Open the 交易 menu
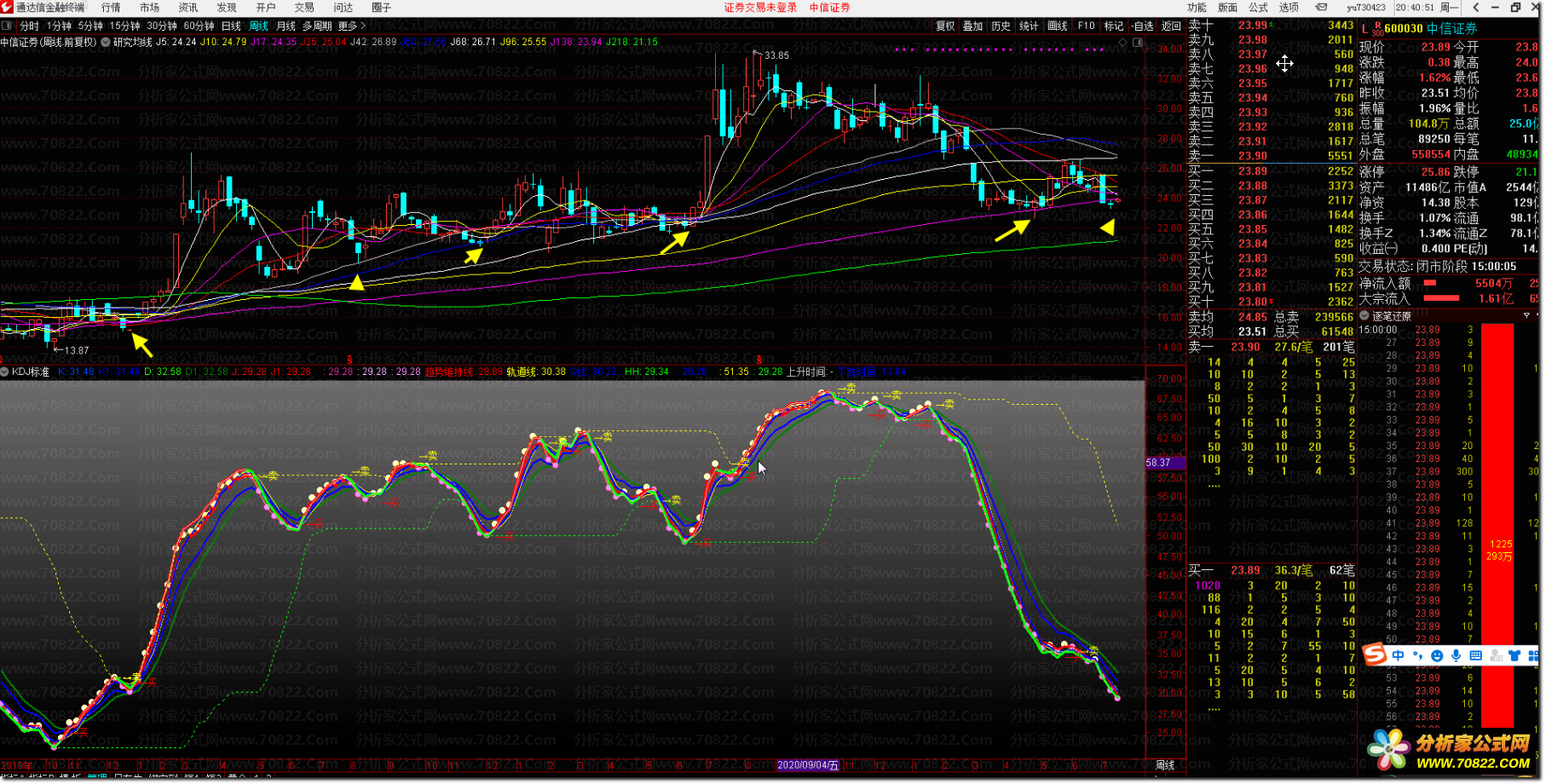Screen dimensions: 1546x784 304,7
